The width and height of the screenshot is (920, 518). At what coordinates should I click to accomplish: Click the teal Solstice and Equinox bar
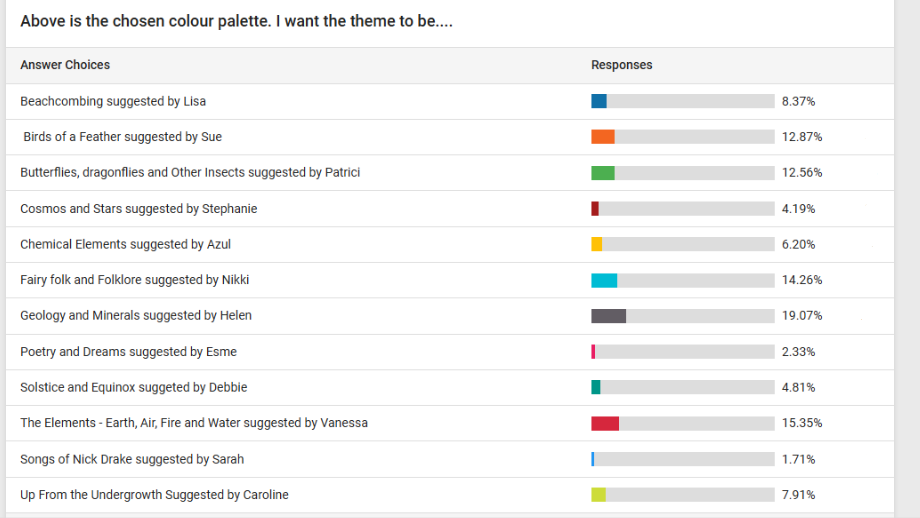596,387
